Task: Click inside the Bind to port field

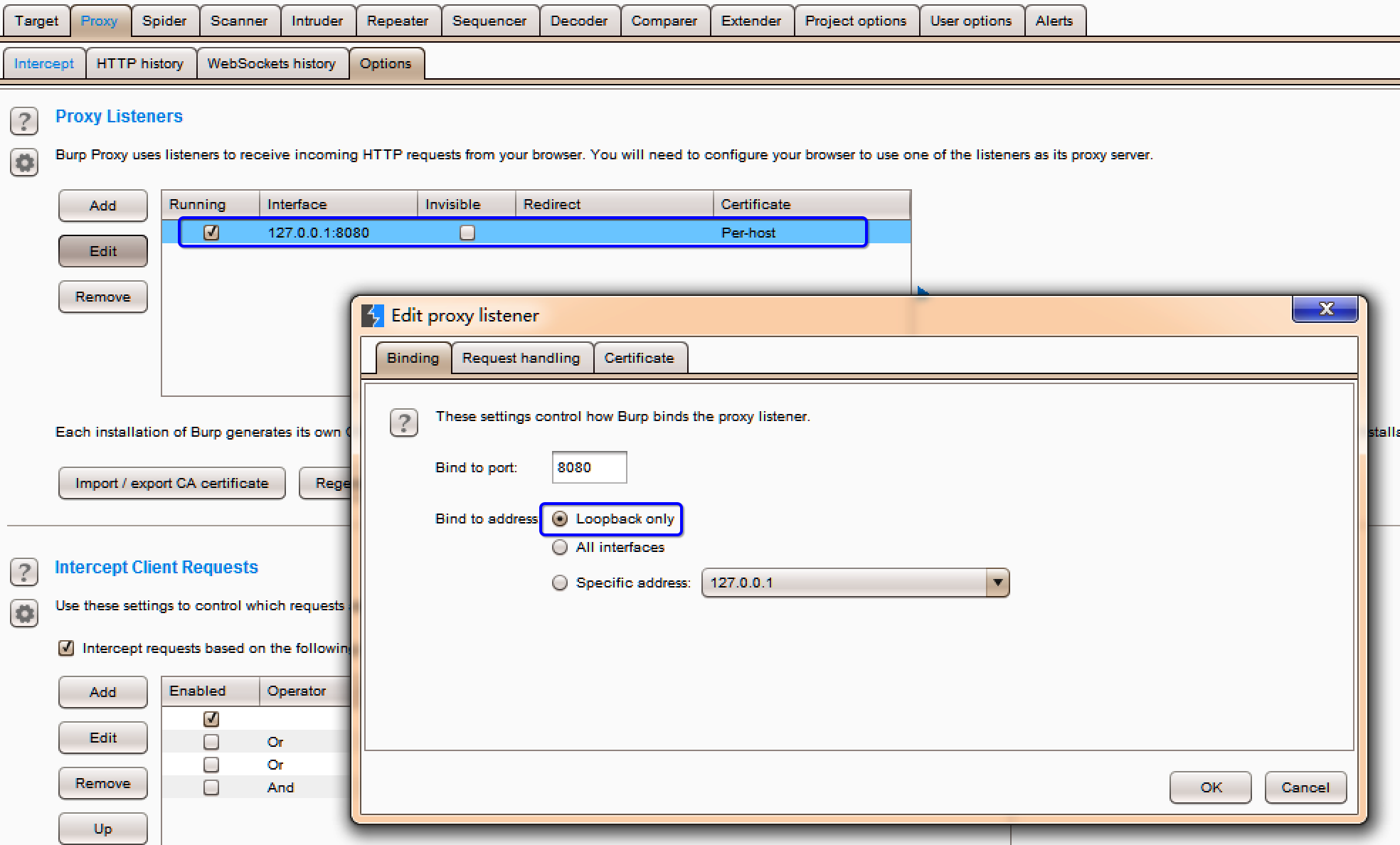Action: click(x=588, y=467)
